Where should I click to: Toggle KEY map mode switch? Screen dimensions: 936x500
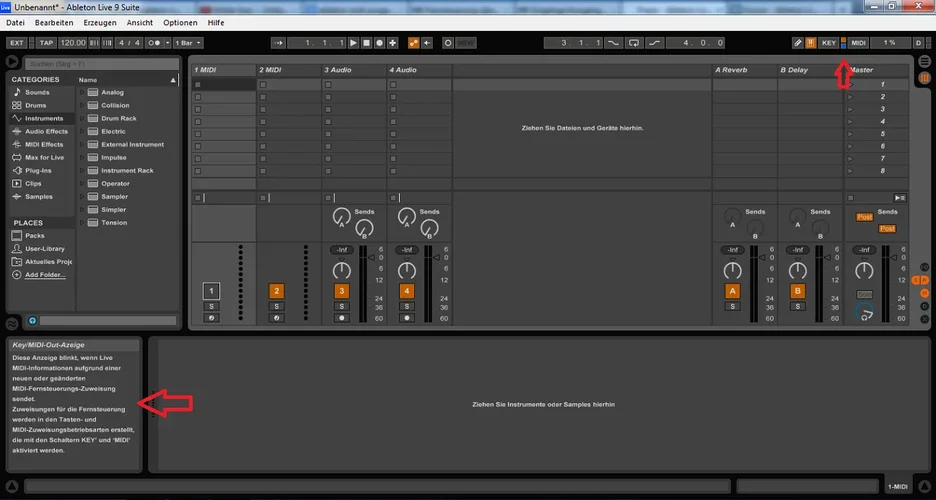pos(829,43)
